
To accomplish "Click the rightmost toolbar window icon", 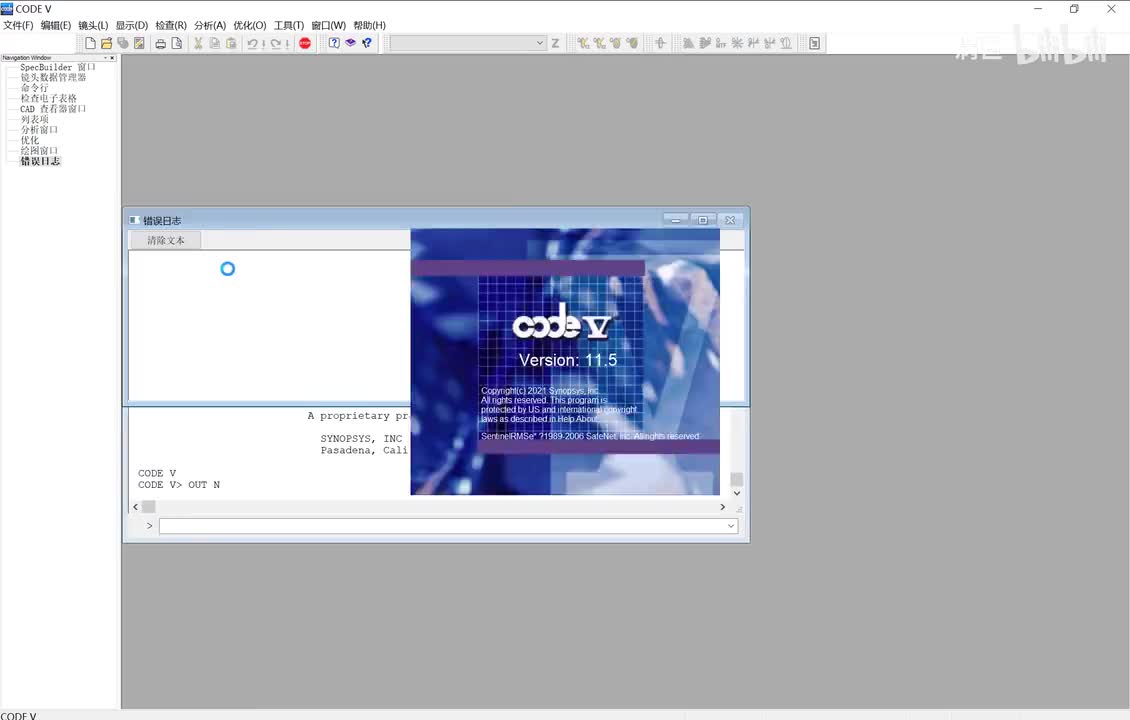I will tap(814, 43).
